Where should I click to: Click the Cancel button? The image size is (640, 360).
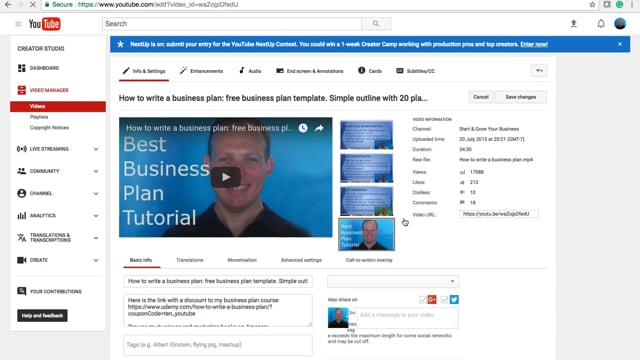coord(481,97)
